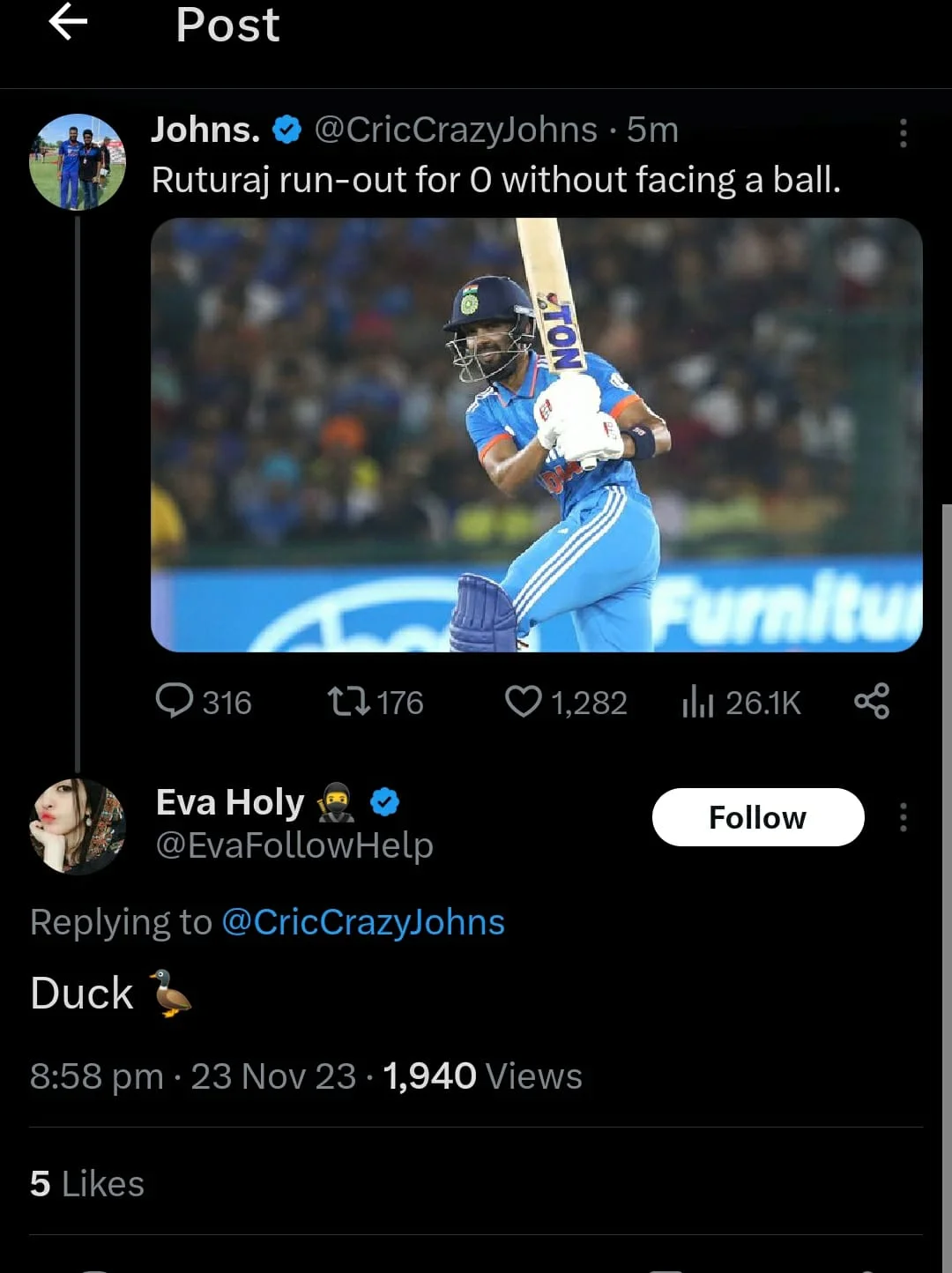View analytics icon showing 26.1K
Viewport: 952px width, 1273px height.
696,702
